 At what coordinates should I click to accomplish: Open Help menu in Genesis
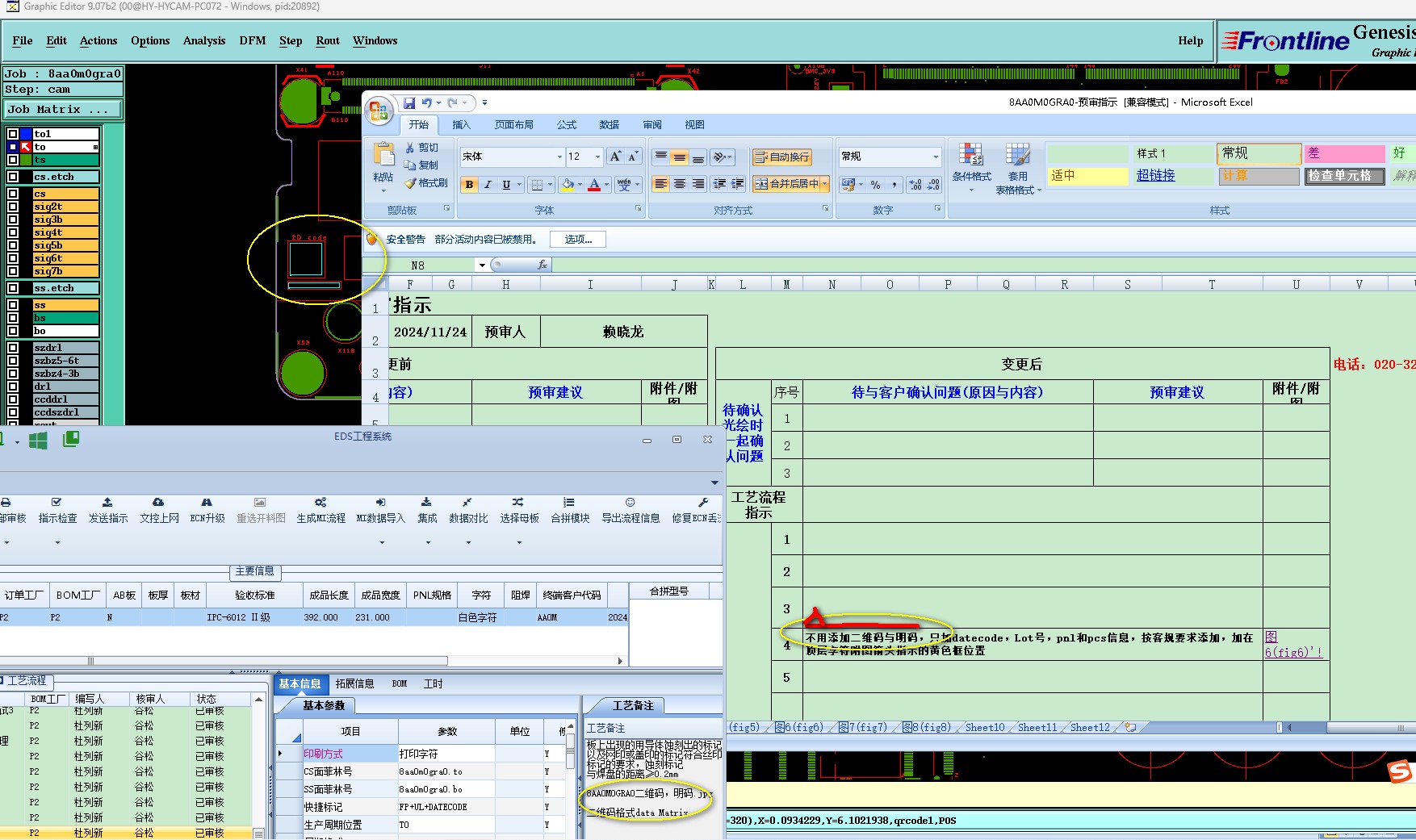[1190, 40]
